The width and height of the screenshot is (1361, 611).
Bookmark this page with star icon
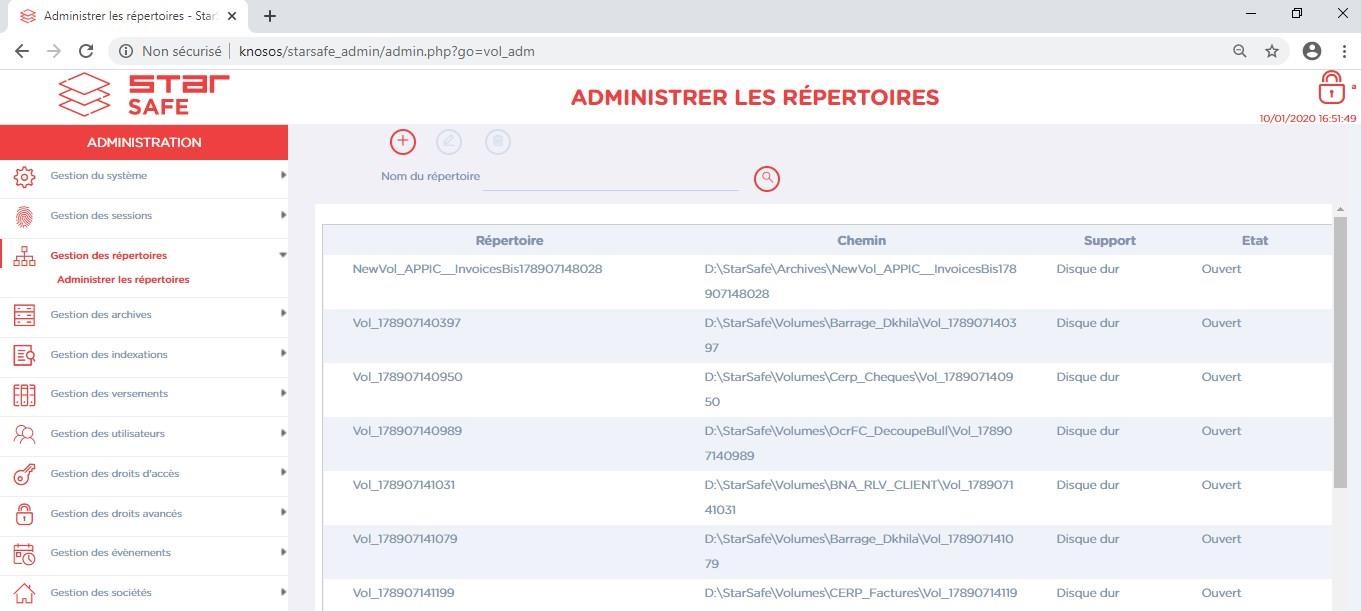point(1272,51)
